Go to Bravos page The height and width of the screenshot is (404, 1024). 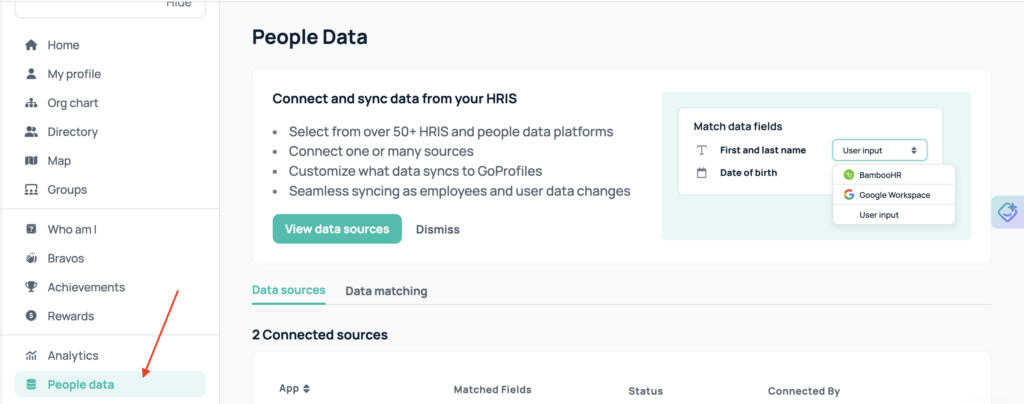65,258
